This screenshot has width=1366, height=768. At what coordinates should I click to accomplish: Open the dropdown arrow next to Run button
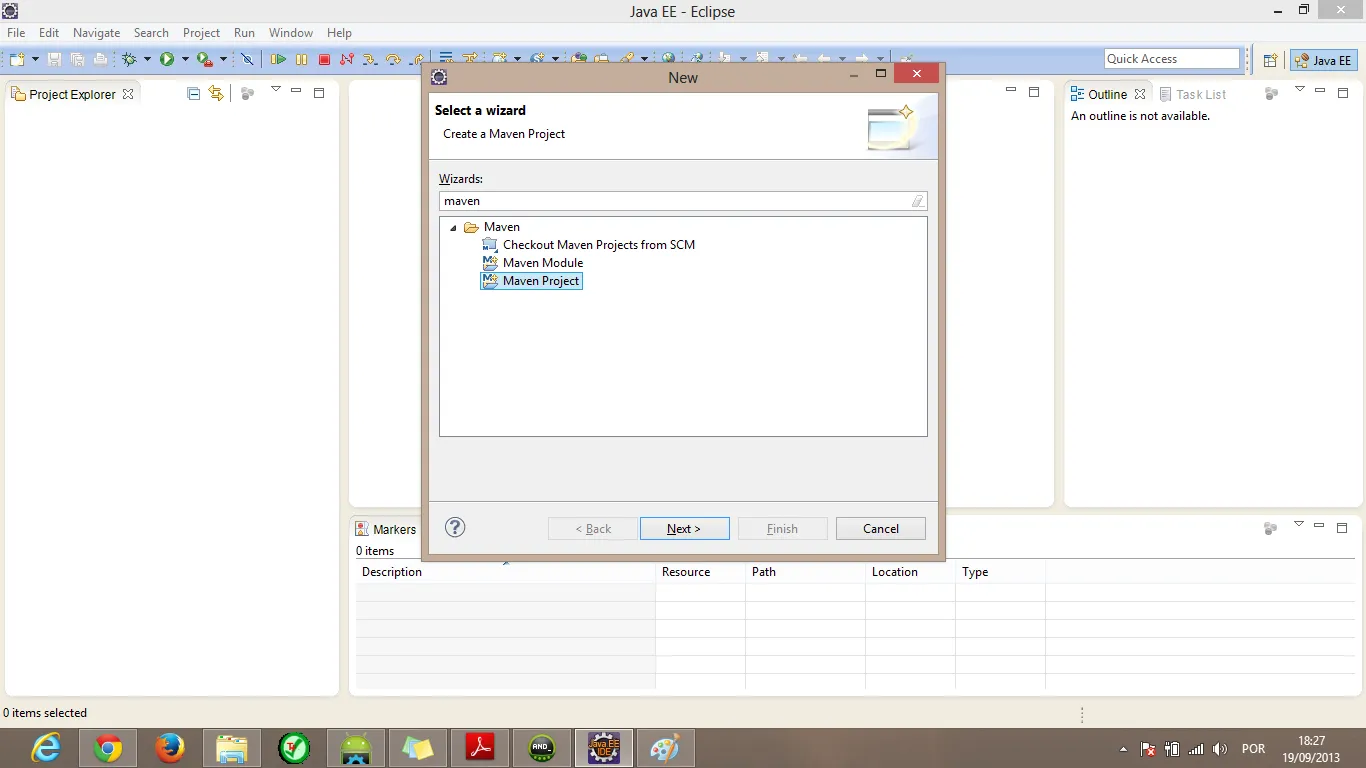tap(185, 60)
